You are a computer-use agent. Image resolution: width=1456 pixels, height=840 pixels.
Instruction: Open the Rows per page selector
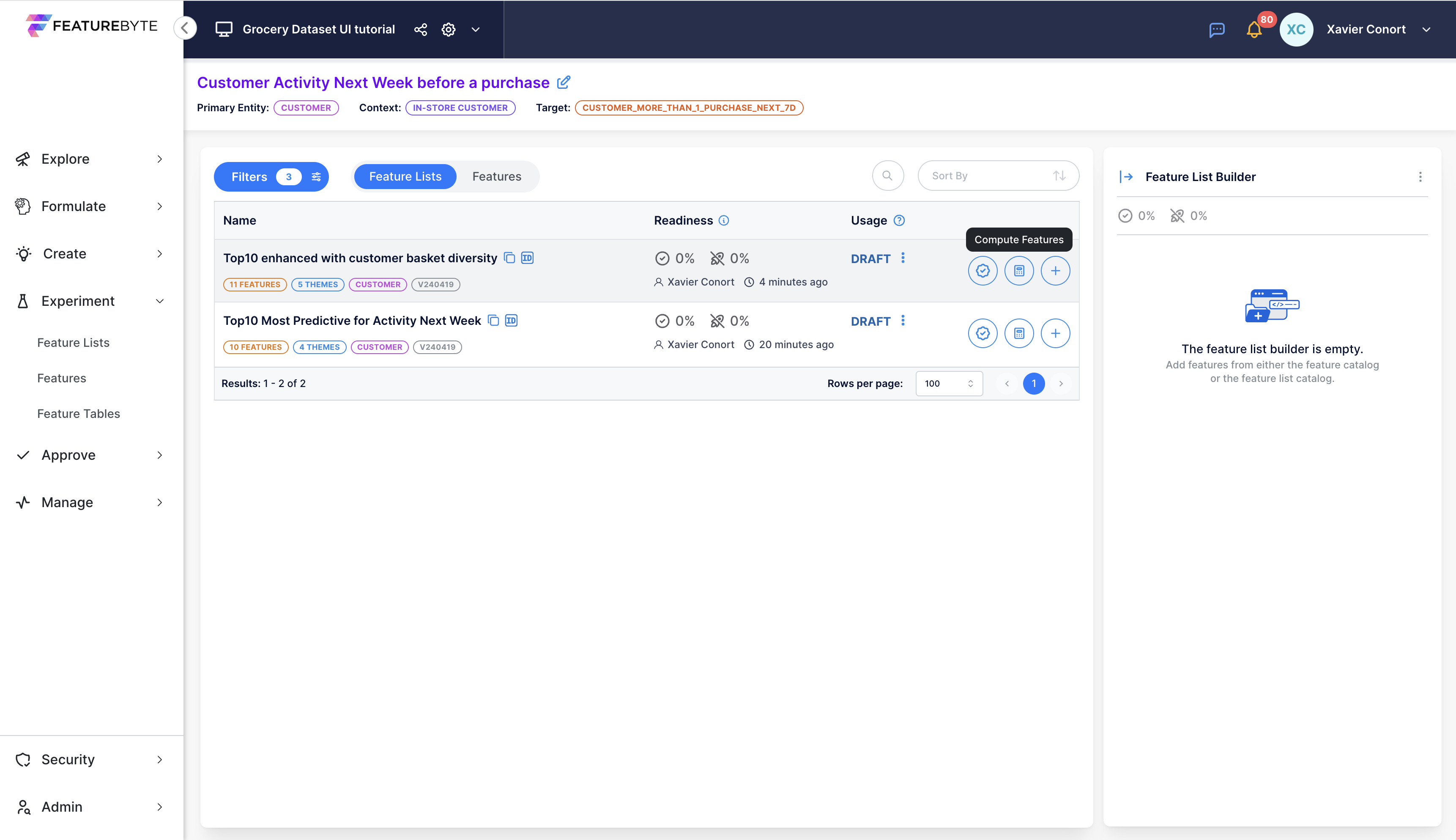(949, 384)
